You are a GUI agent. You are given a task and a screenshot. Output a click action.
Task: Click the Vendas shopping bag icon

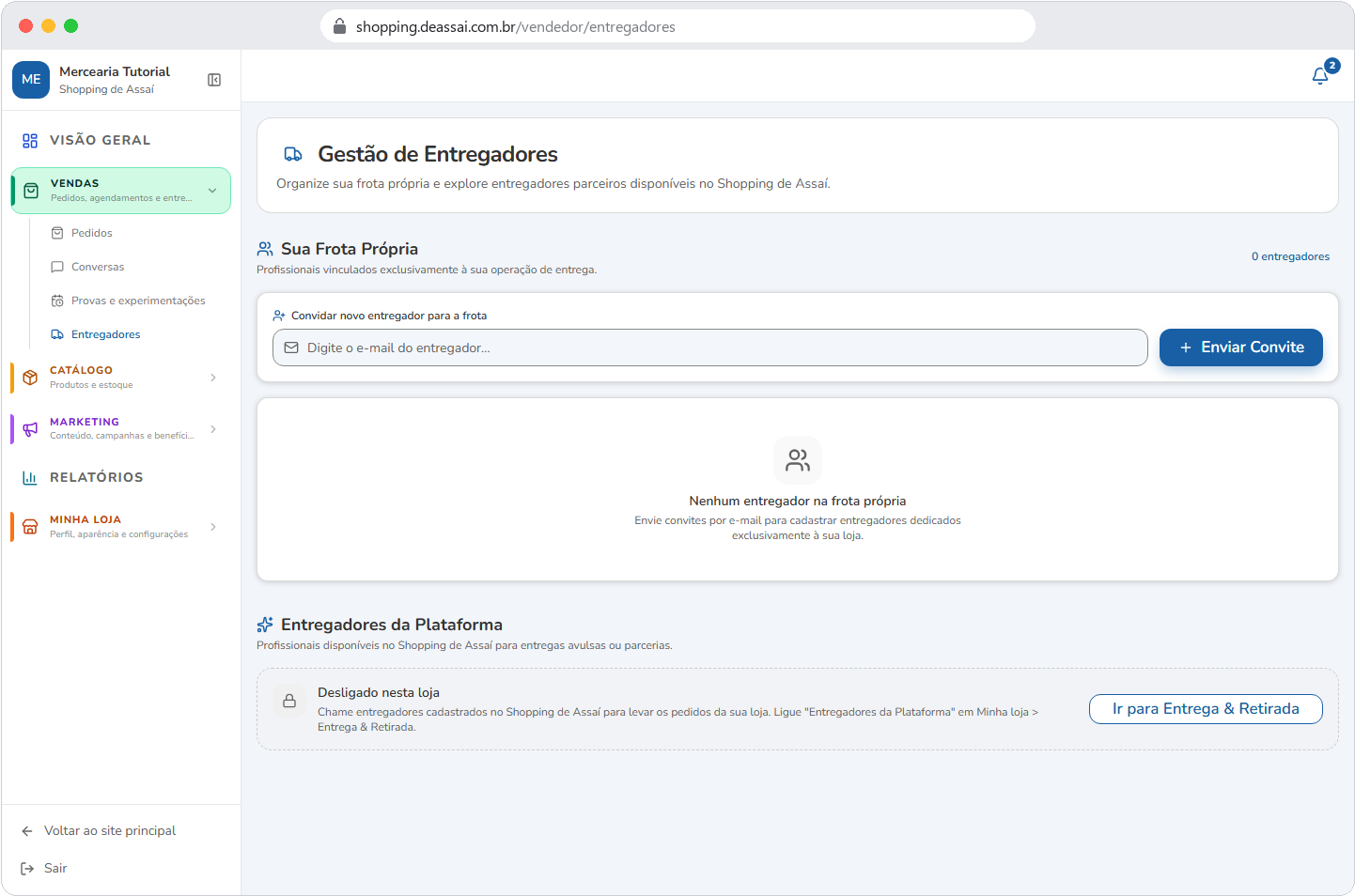click(x=31, y=191)
